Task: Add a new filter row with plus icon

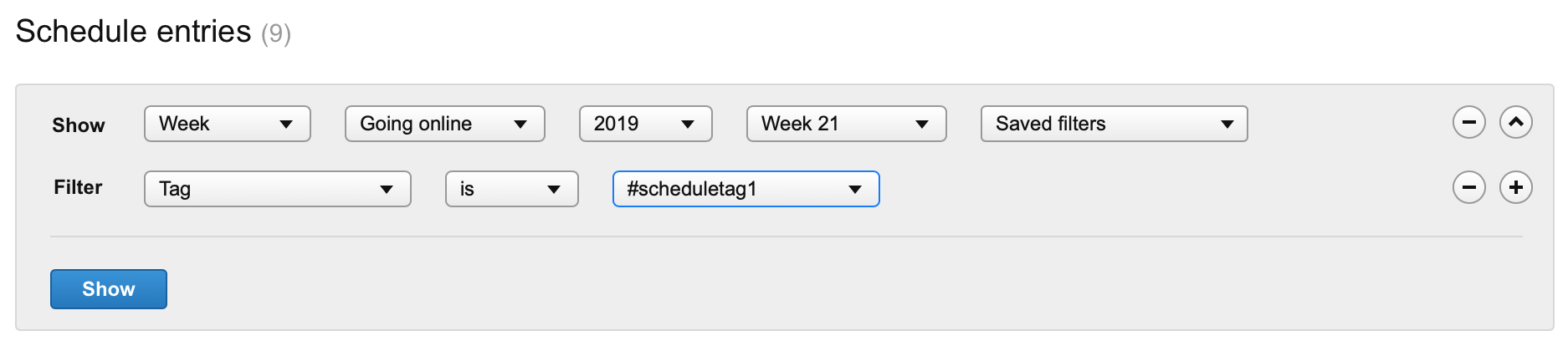Action: [x=1515, y=187]
